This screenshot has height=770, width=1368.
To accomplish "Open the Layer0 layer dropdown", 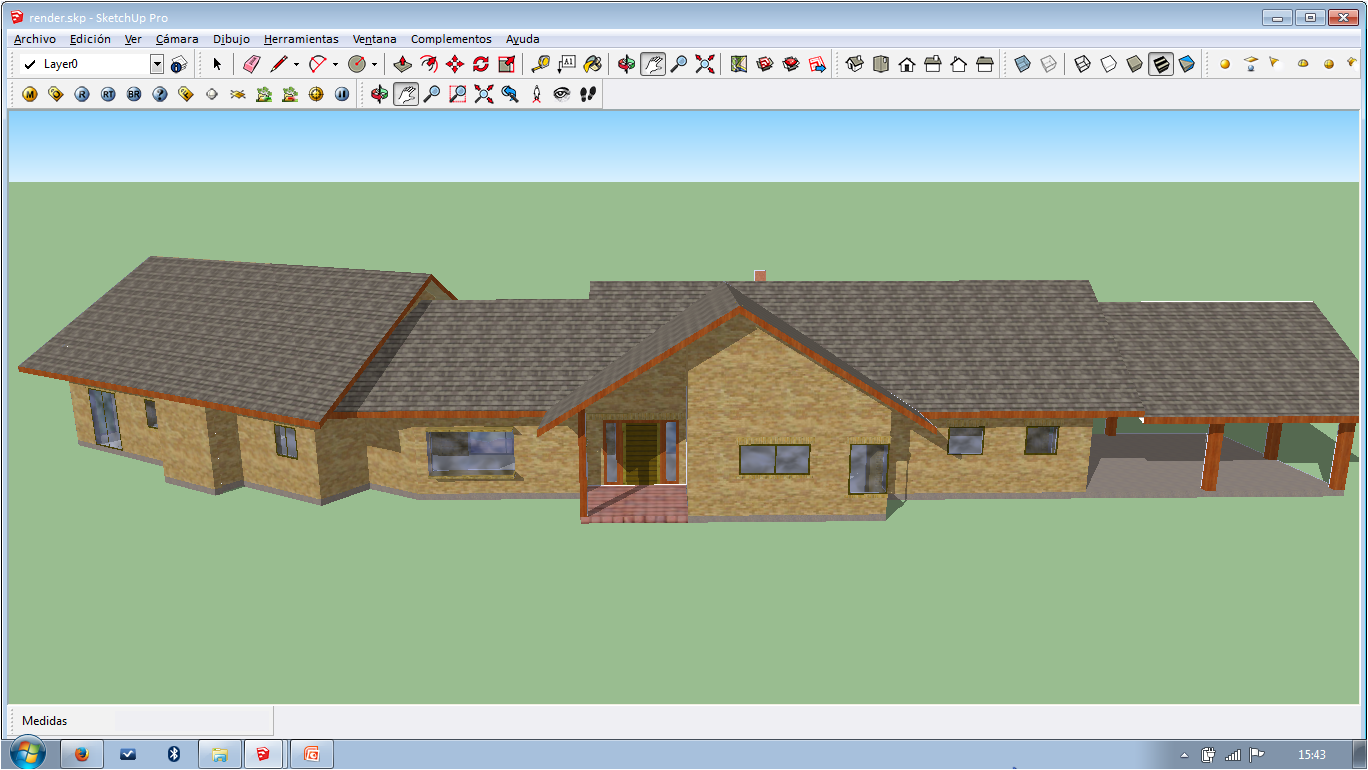I will tap(157, 64).
